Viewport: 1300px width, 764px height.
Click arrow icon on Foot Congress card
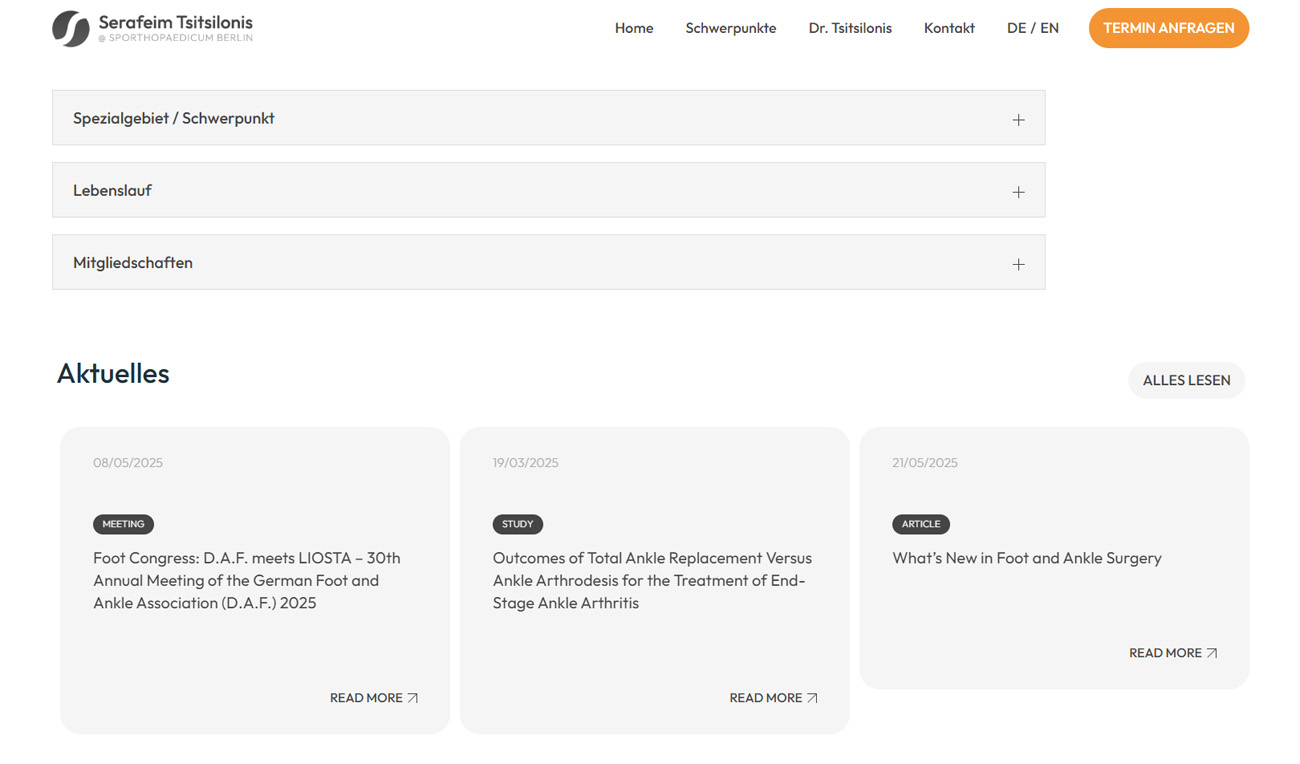coord(413,698)
